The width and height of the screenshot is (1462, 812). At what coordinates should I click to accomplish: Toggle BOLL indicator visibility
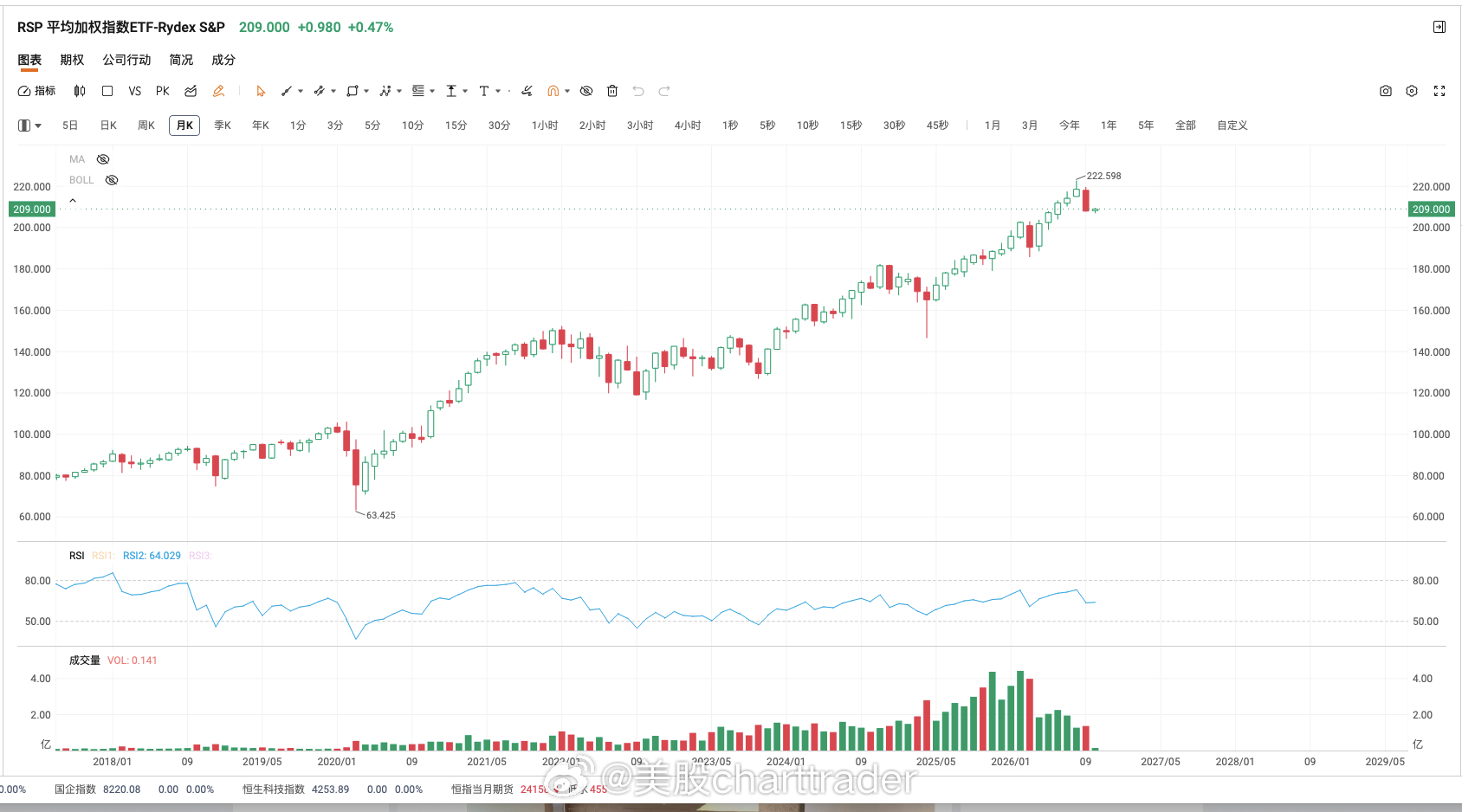coord(112,180)
